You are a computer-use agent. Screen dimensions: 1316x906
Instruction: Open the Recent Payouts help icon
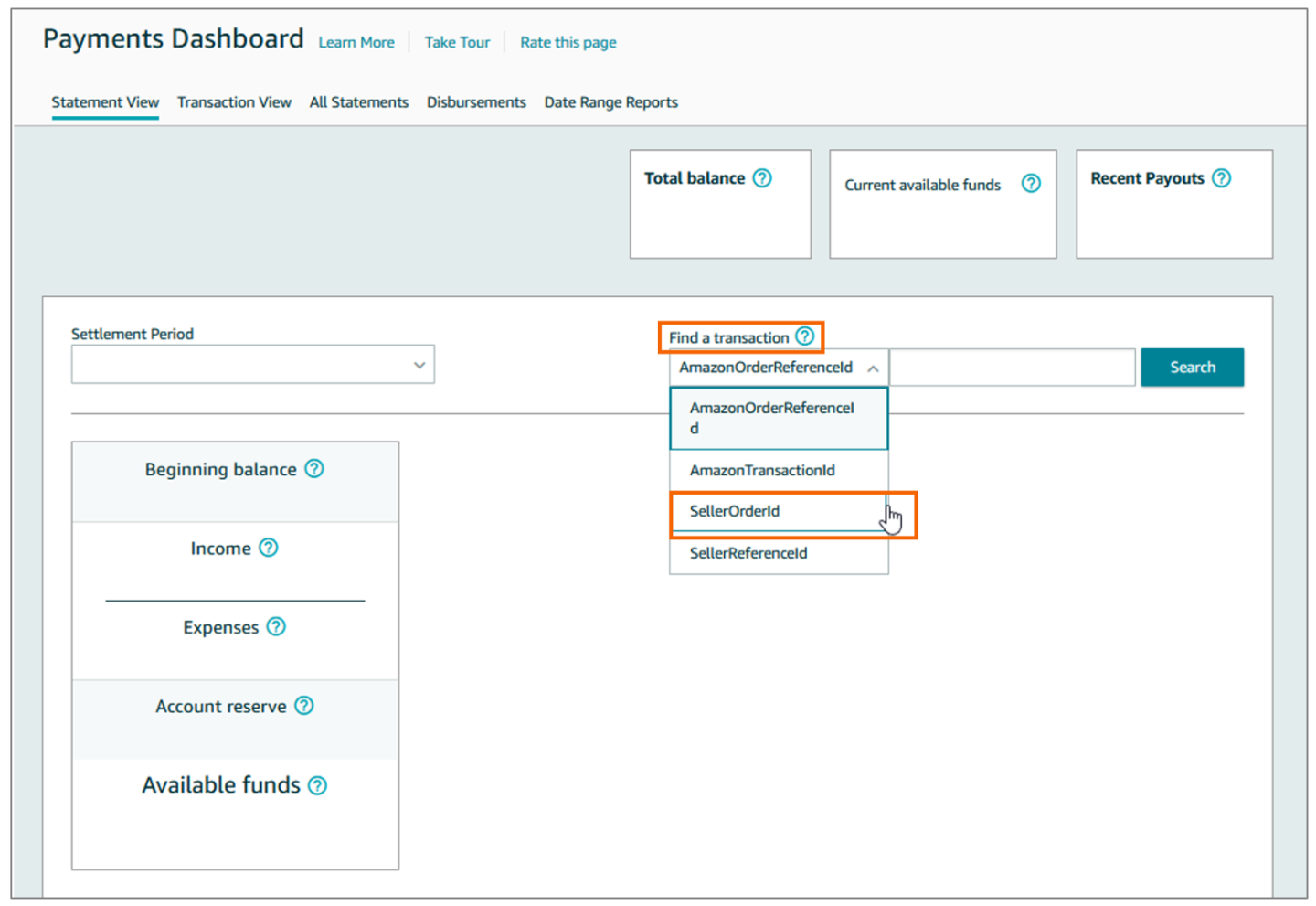[1222, 177]
